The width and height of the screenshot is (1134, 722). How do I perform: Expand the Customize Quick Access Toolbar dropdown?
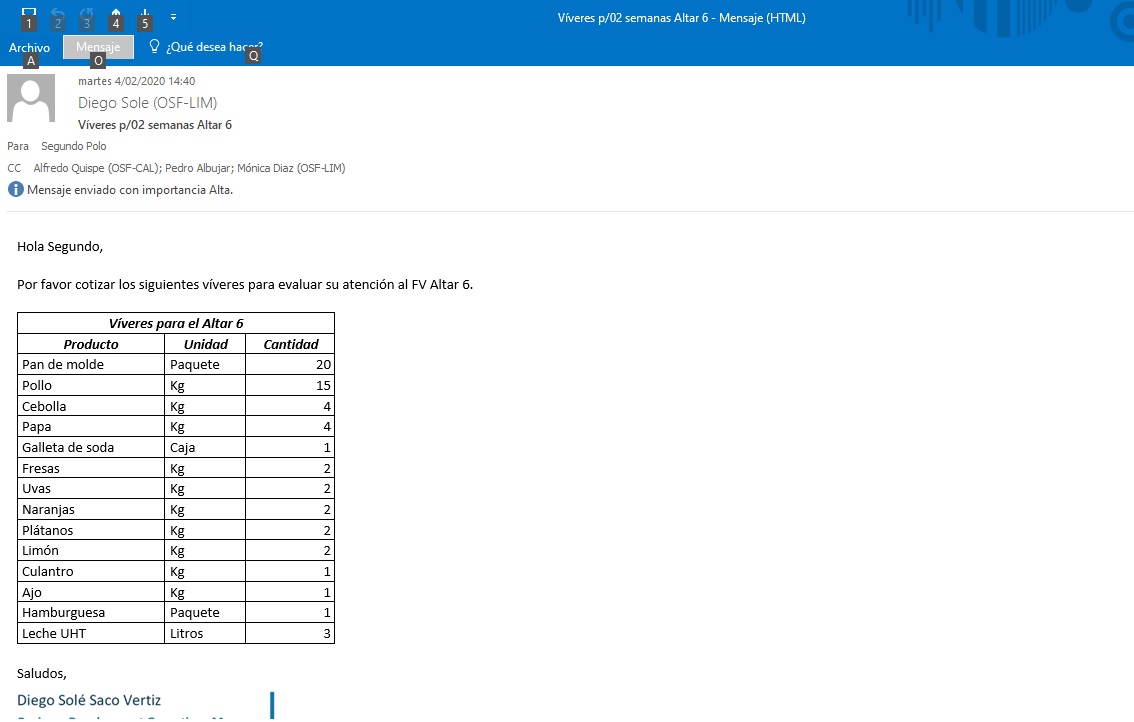(174, 17)
